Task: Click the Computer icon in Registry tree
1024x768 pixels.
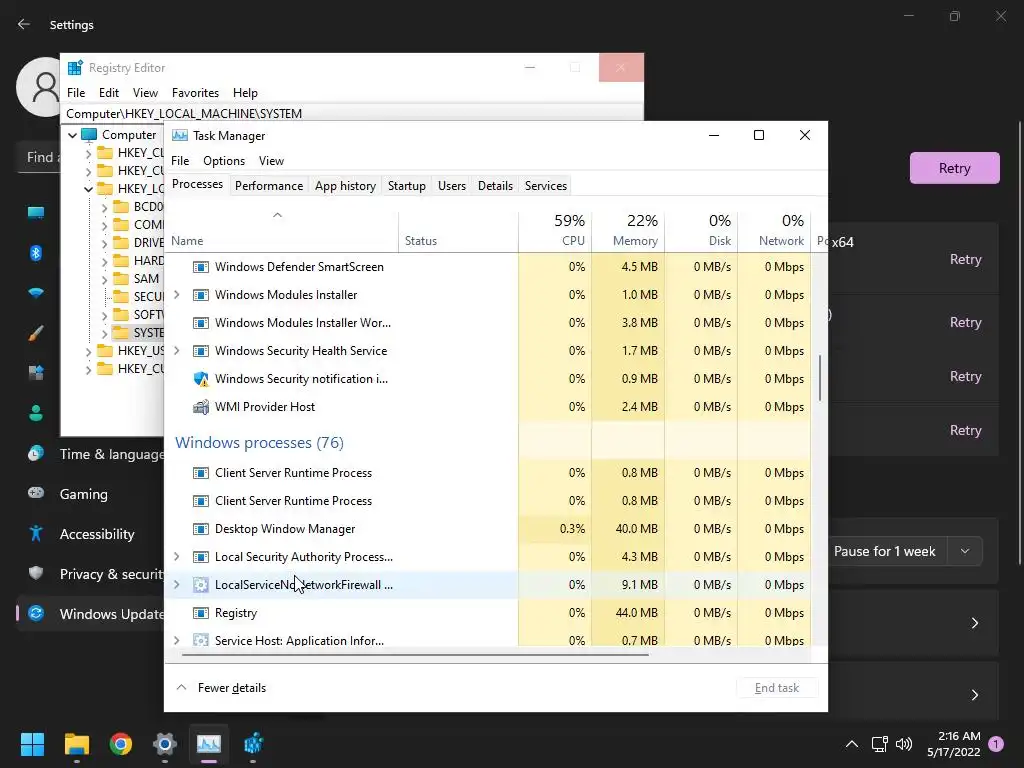Action: (x=89, y=135)
